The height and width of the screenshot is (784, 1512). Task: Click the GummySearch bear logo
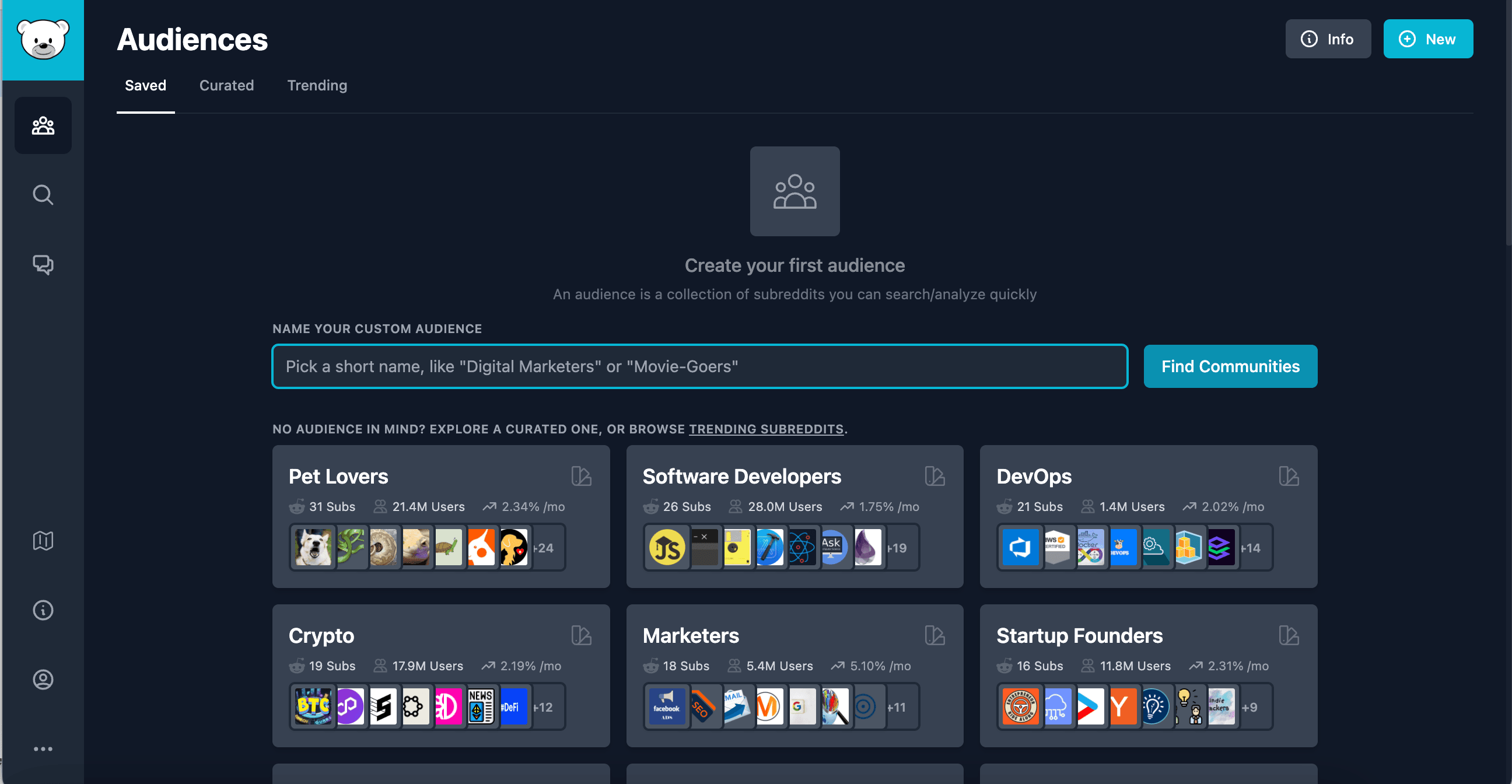(x=43, y=40)
